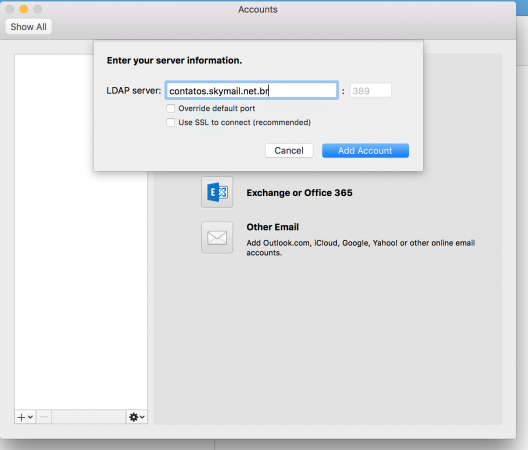Click the Accounts window title bar
This screenshot has width=528, height=450.
coord(258,9)
